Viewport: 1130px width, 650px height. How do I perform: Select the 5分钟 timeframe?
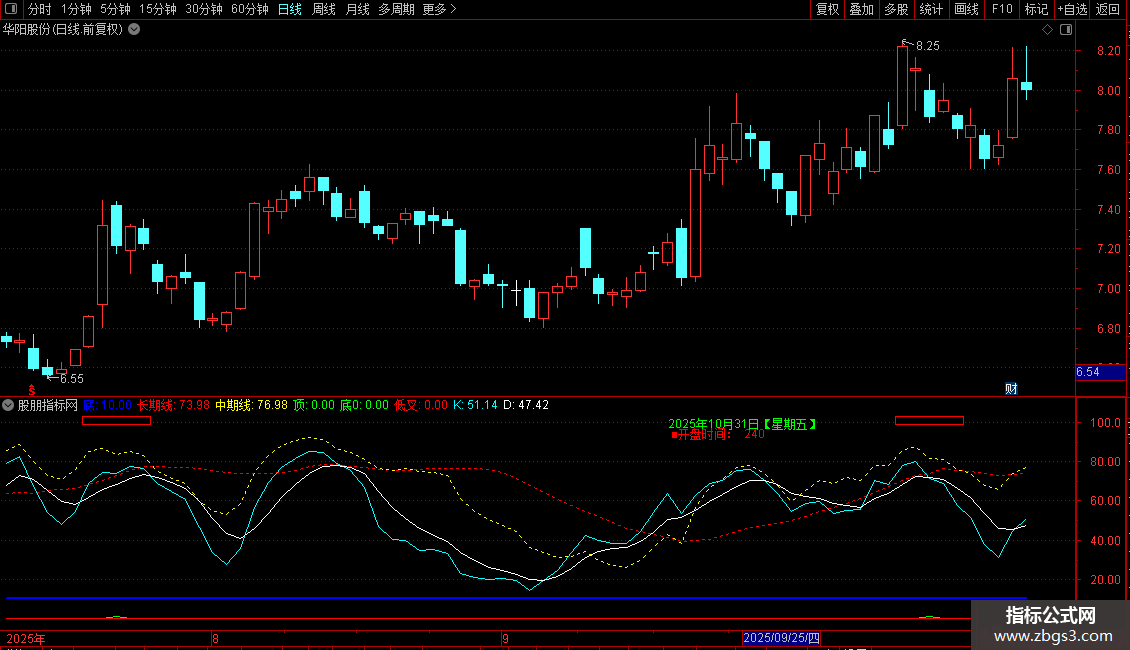pyautogui.click(x=115, y=9)
